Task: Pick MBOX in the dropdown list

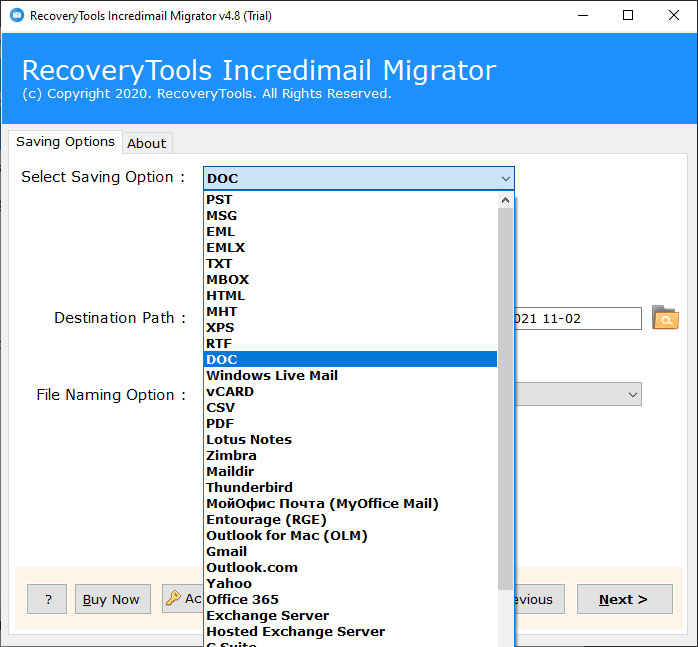Action: coord(350,280)
